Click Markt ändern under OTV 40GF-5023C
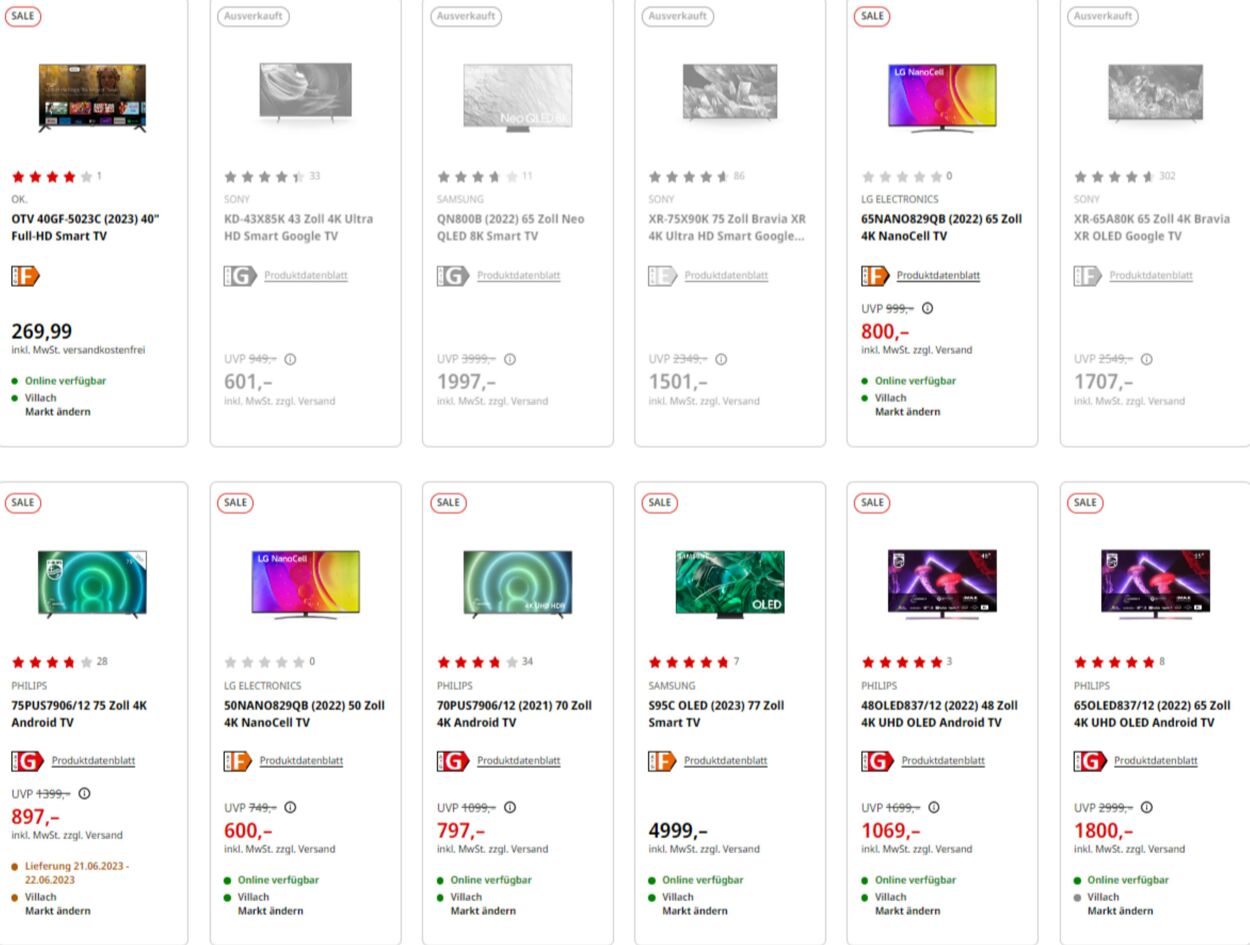 pyautogui.click(x=57, y=412)
